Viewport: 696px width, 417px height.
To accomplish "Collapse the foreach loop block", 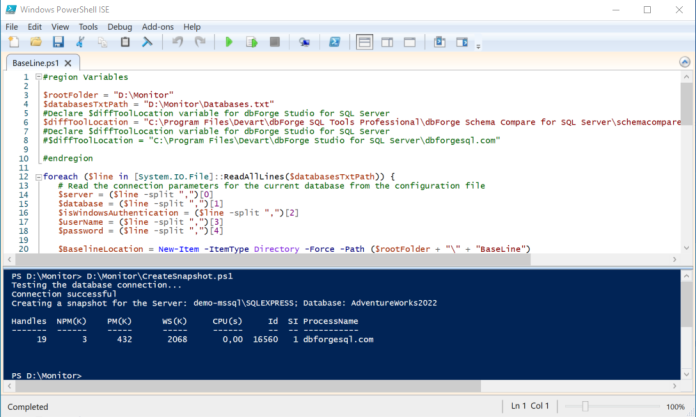I will [39, 177].
